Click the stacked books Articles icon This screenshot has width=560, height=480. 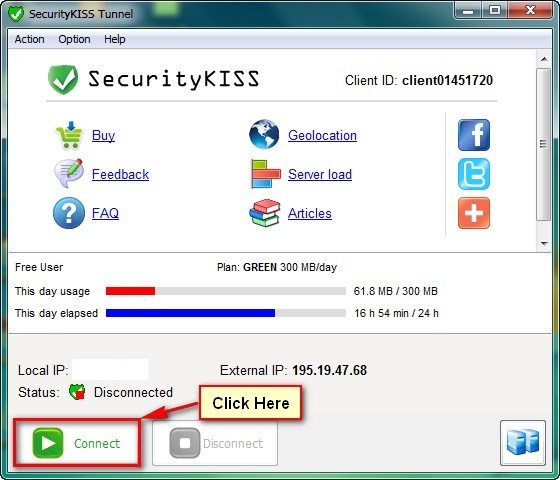coord(265,213)
